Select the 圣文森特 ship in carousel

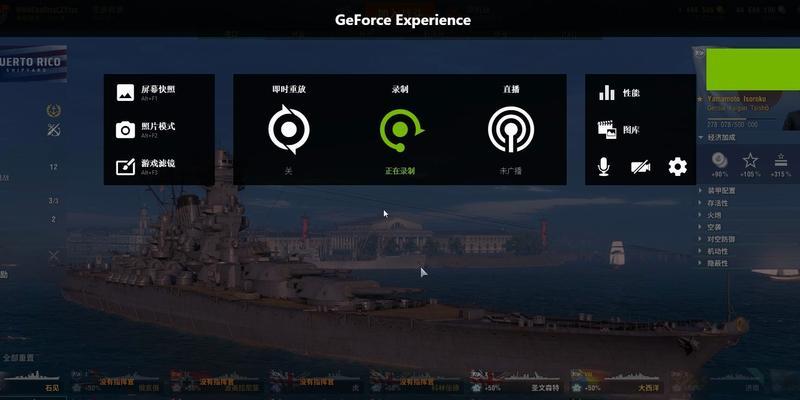click(x=515, y=382)
